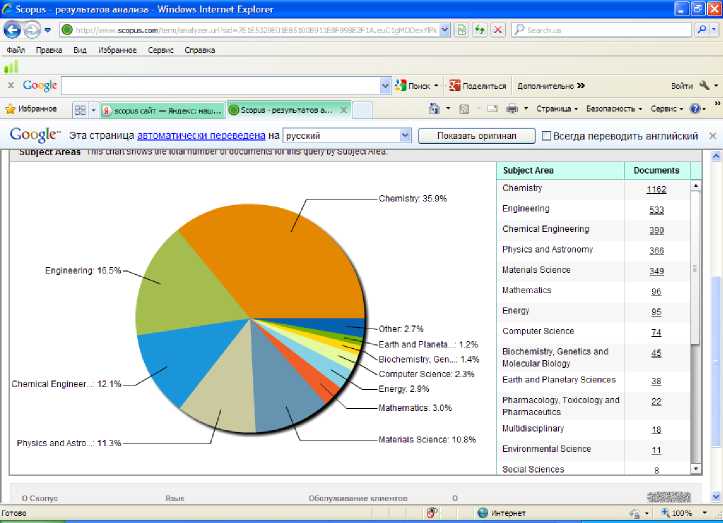Click the Subject Area column header
This screenshot has width=723, height=523.
[x=560, y=171]
